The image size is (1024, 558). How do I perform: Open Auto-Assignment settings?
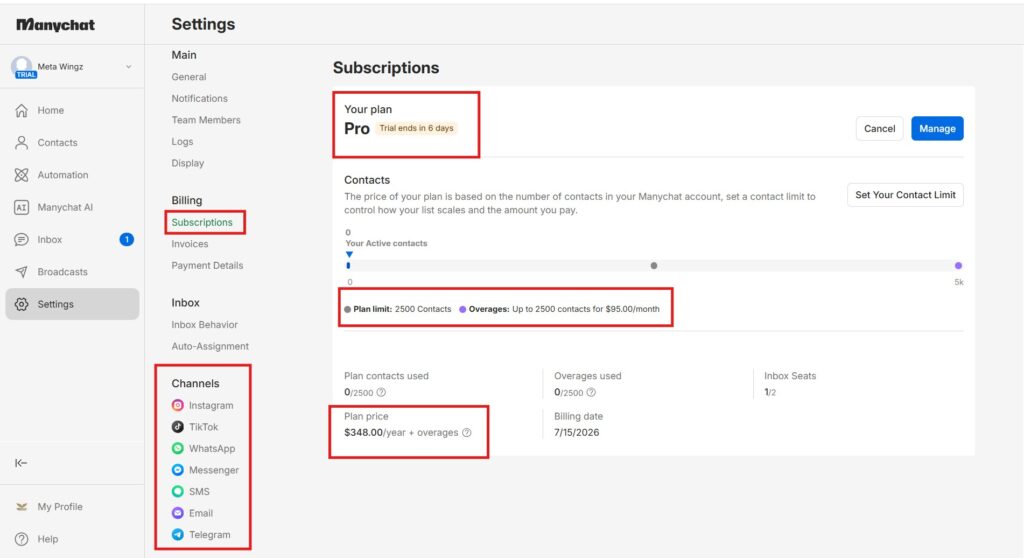tap(210, 346)
